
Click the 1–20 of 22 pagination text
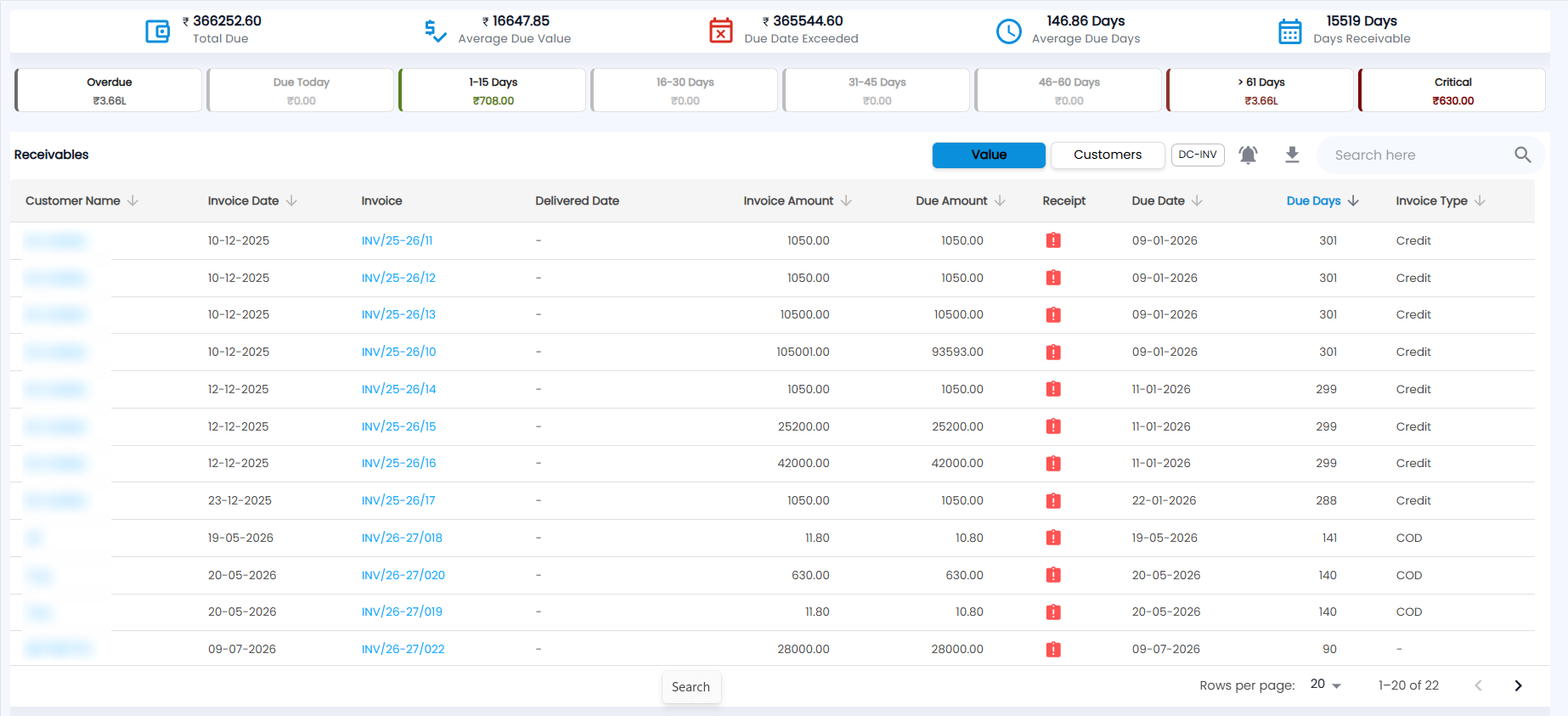click(x=1408, y=685)
